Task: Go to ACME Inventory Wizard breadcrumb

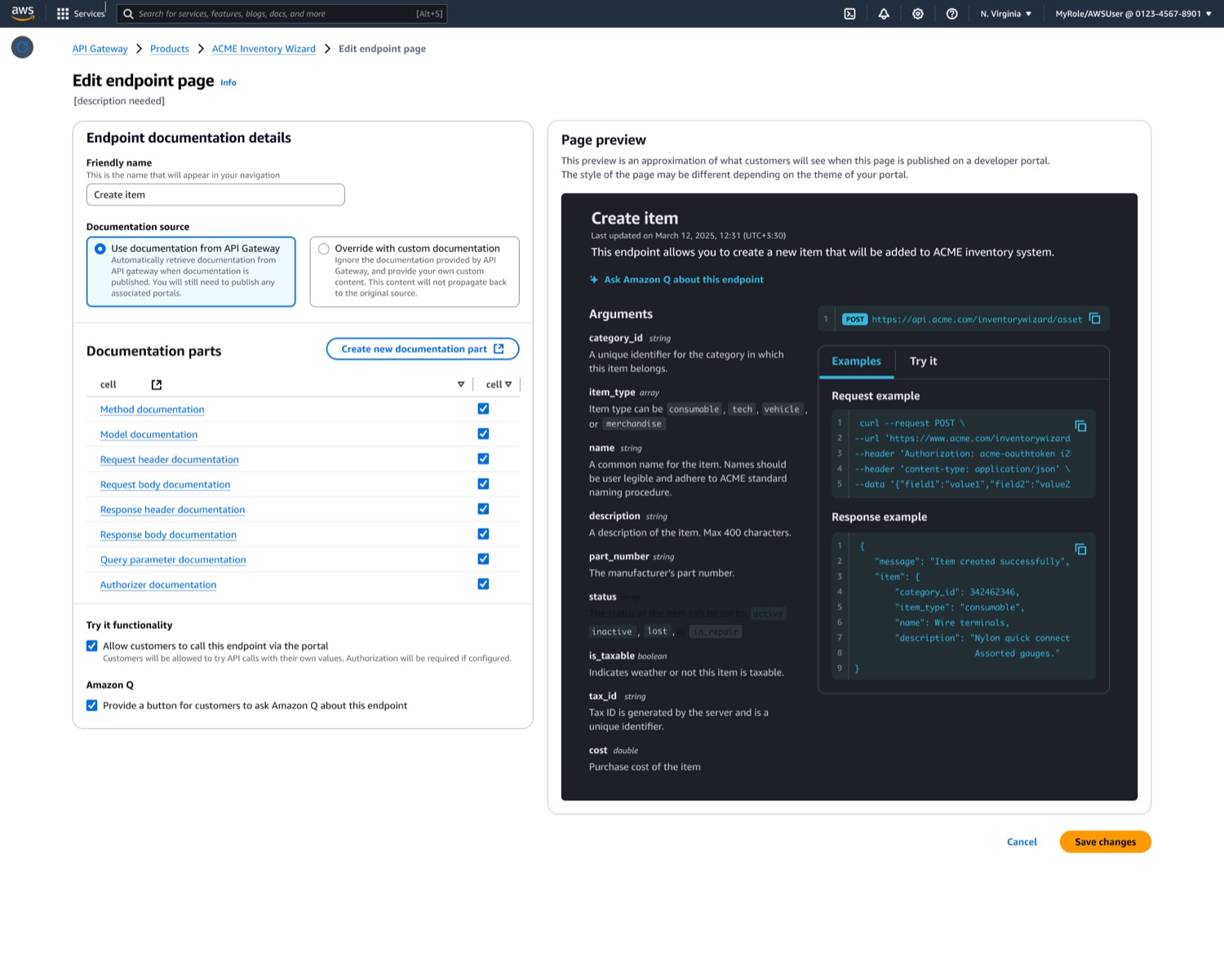Action: [264, 49]
